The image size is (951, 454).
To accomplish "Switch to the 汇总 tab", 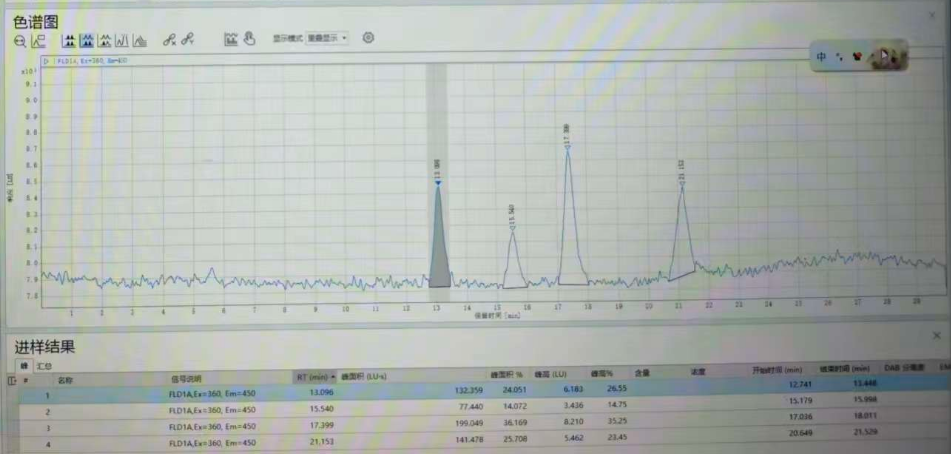I will (45, 366).
